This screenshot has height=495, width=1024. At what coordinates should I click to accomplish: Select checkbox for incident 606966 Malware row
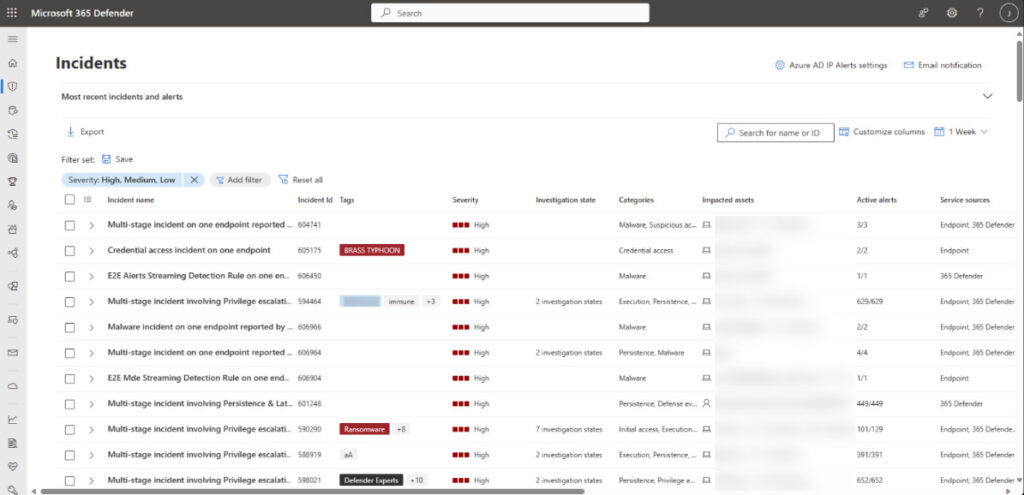tap(69, 327)
